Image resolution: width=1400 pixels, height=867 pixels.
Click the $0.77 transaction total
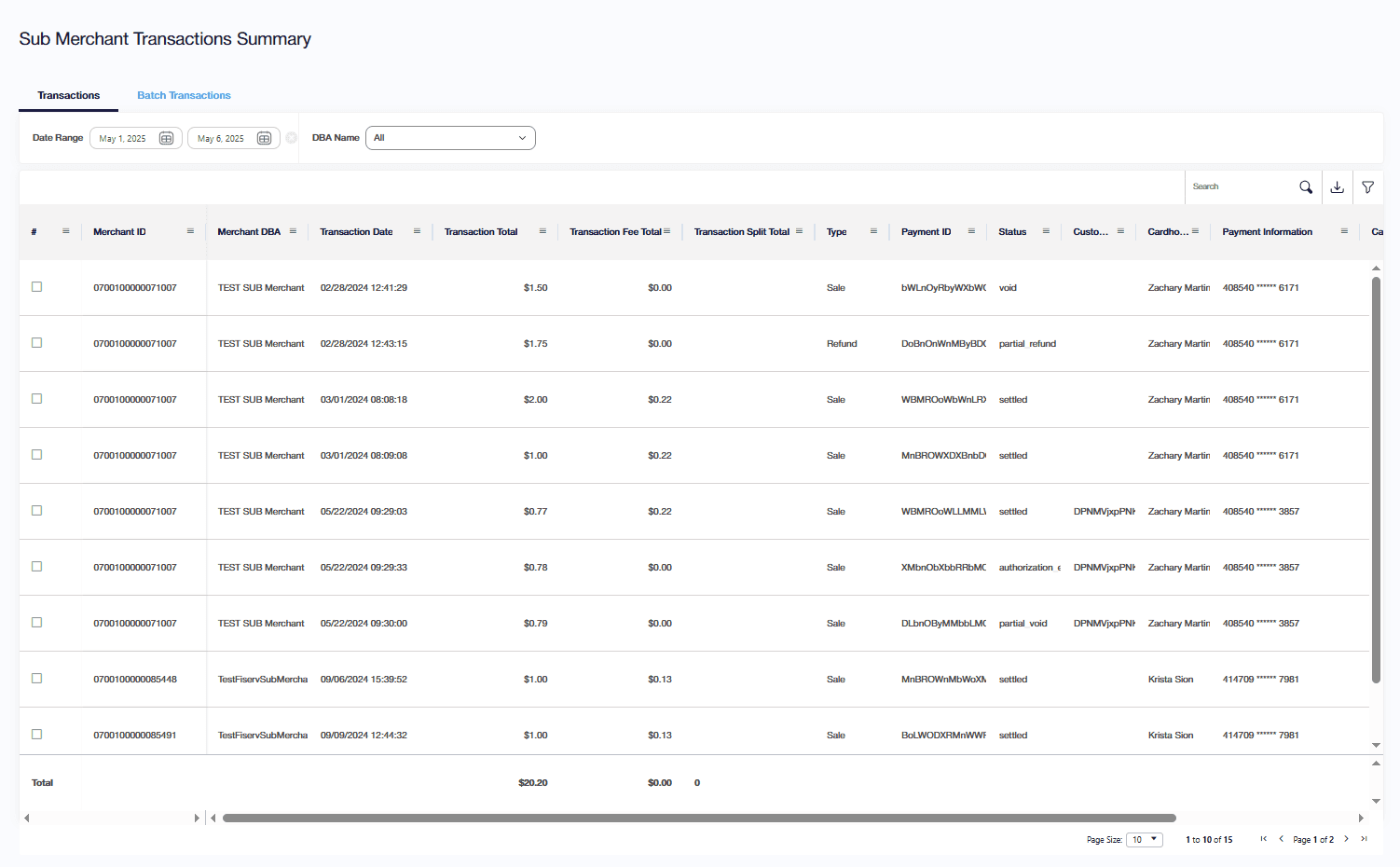click(535, 511)
